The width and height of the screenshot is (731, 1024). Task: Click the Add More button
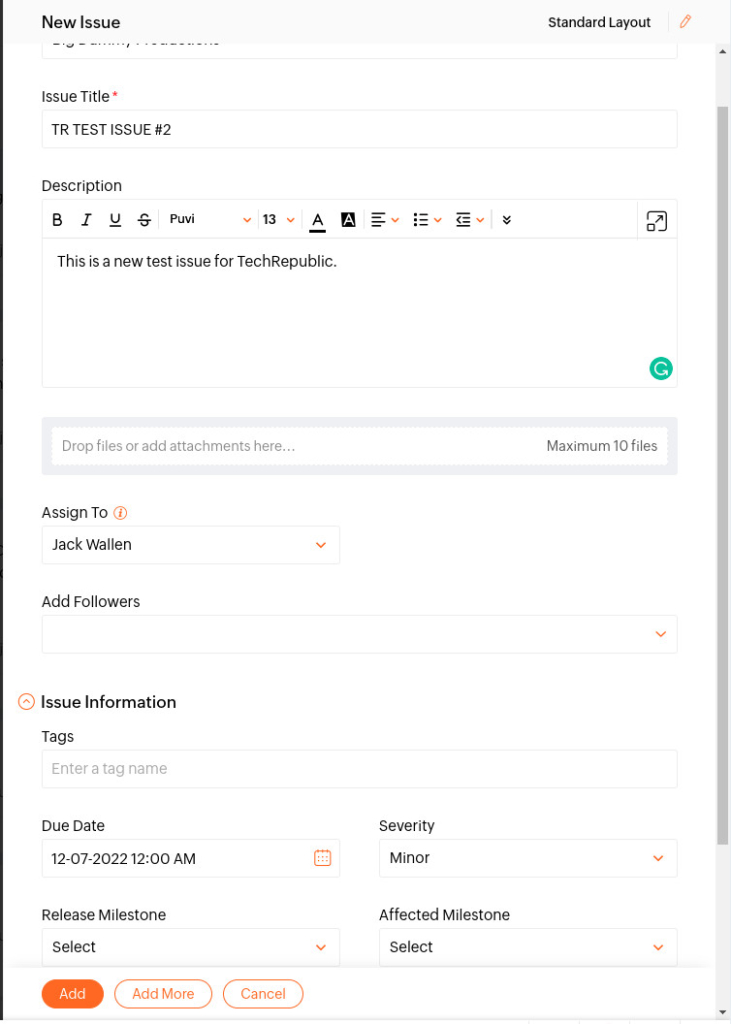pos(163,993)
